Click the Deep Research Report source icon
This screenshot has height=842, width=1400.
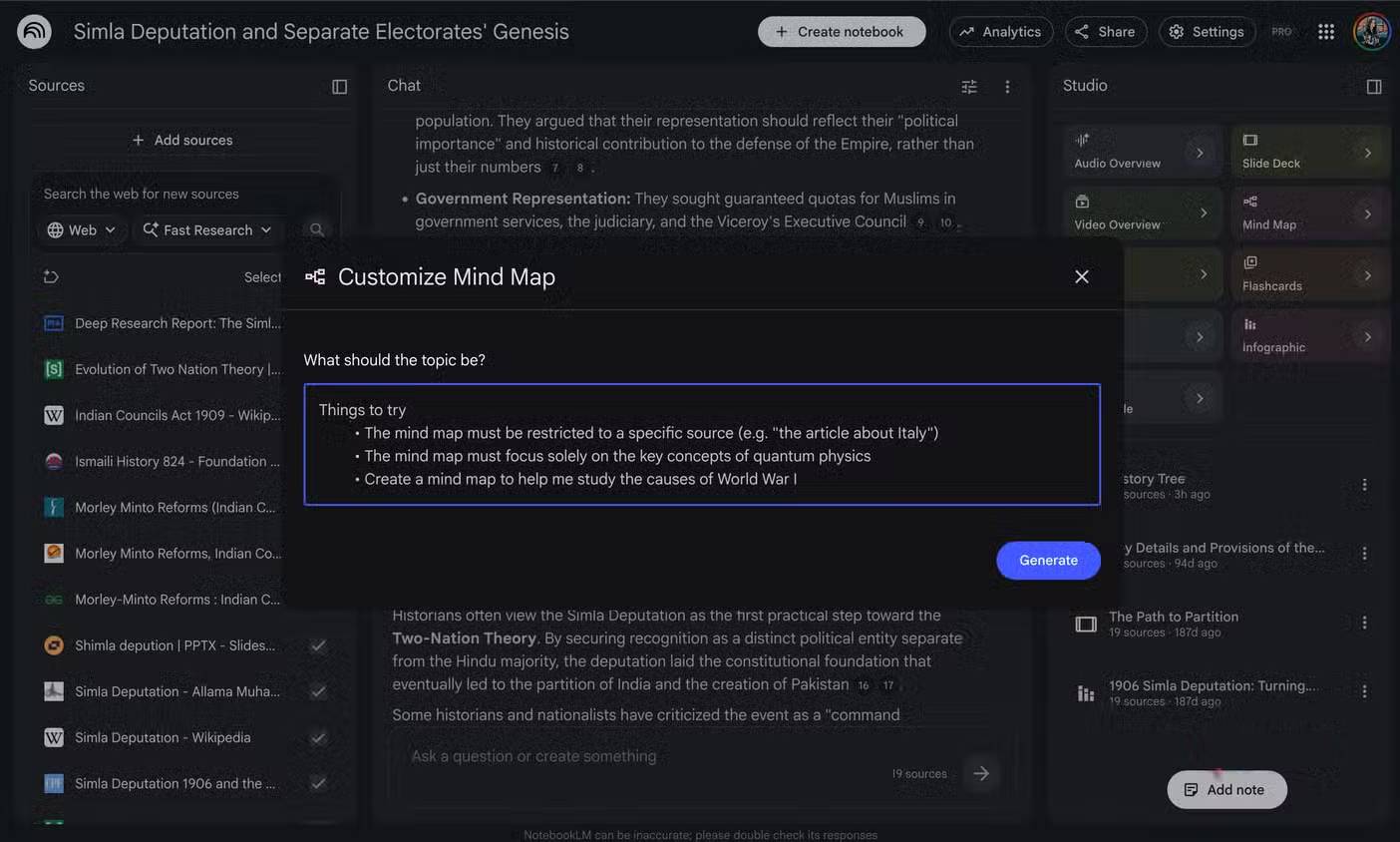click(54, 323)
